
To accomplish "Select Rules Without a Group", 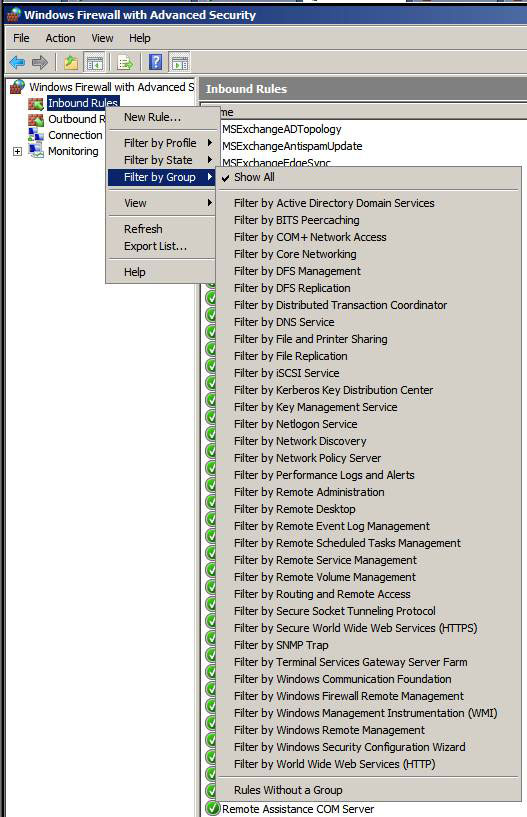I will click(x=369, y=790).
